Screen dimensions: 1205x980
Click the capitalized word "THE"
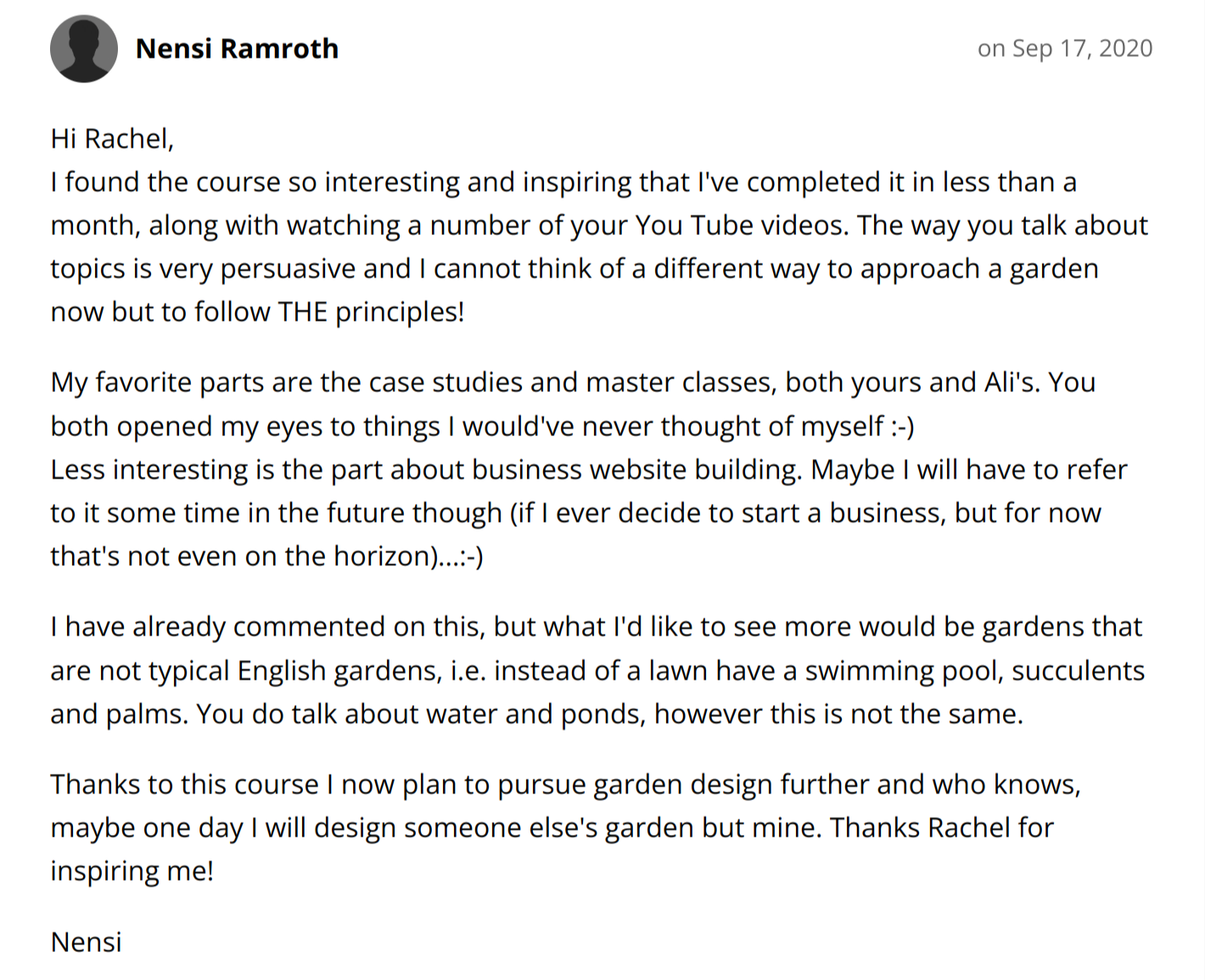click(302, 312)
